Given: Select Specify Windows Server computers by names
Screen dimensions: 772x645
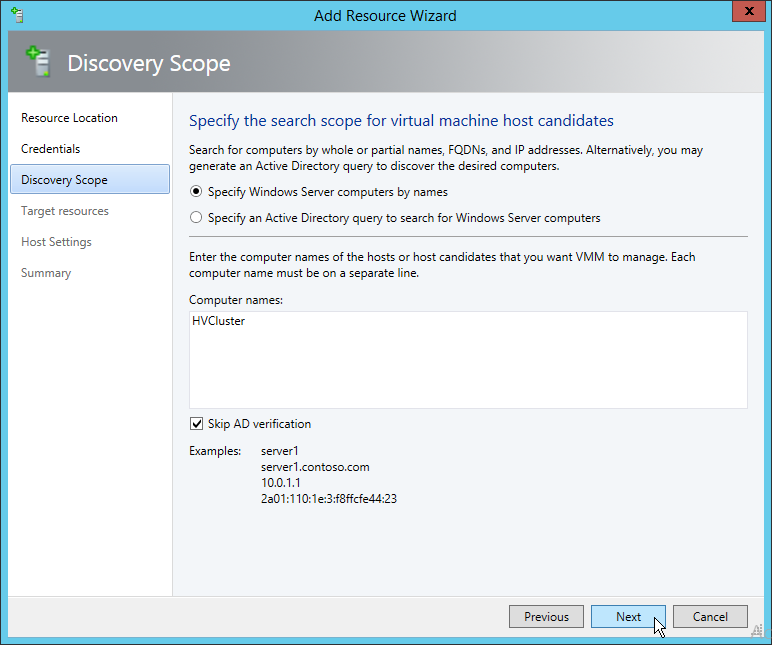Looking at the screenshot, I should click(197, 192).
